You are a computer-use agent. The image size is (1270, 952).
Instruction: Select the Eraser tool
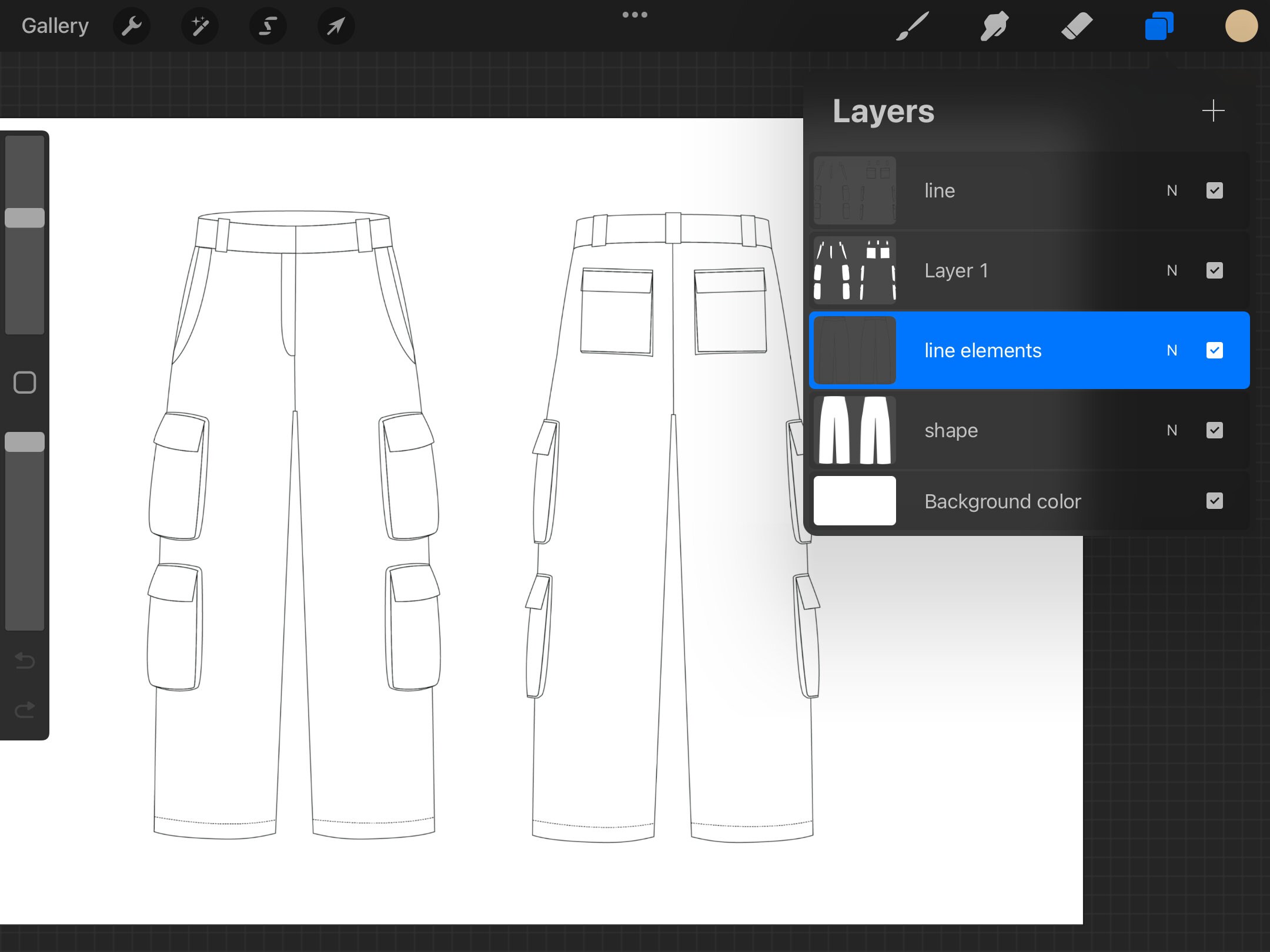[x=1077, y=25]
